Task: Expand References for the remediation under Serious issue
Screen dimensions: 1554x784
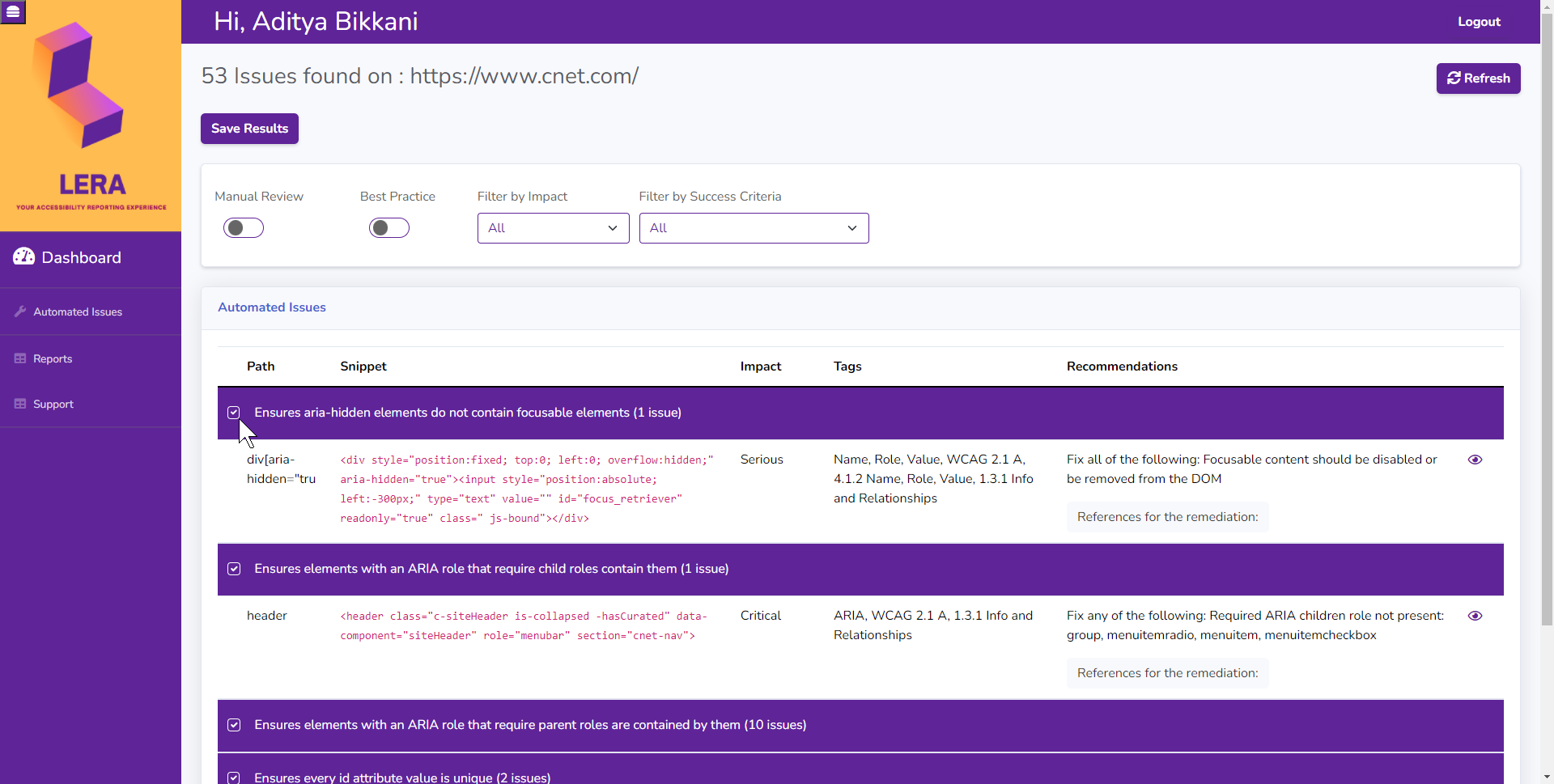Action: point(1167,517)
